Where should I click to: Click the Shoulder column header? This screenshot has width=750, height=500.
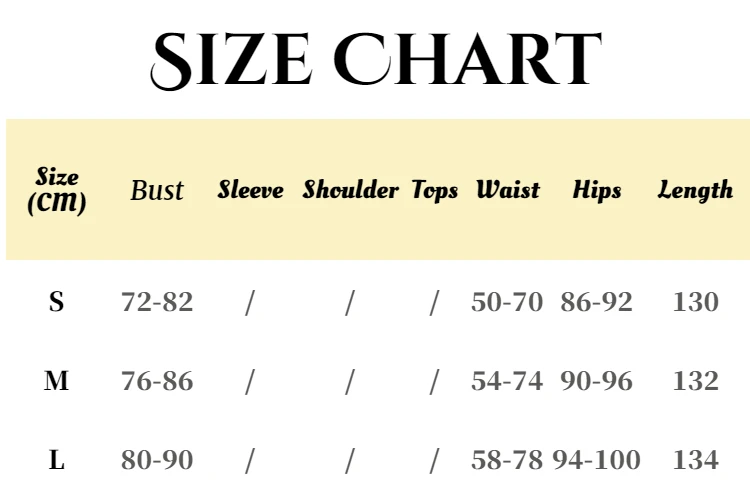tap(351, 189)
